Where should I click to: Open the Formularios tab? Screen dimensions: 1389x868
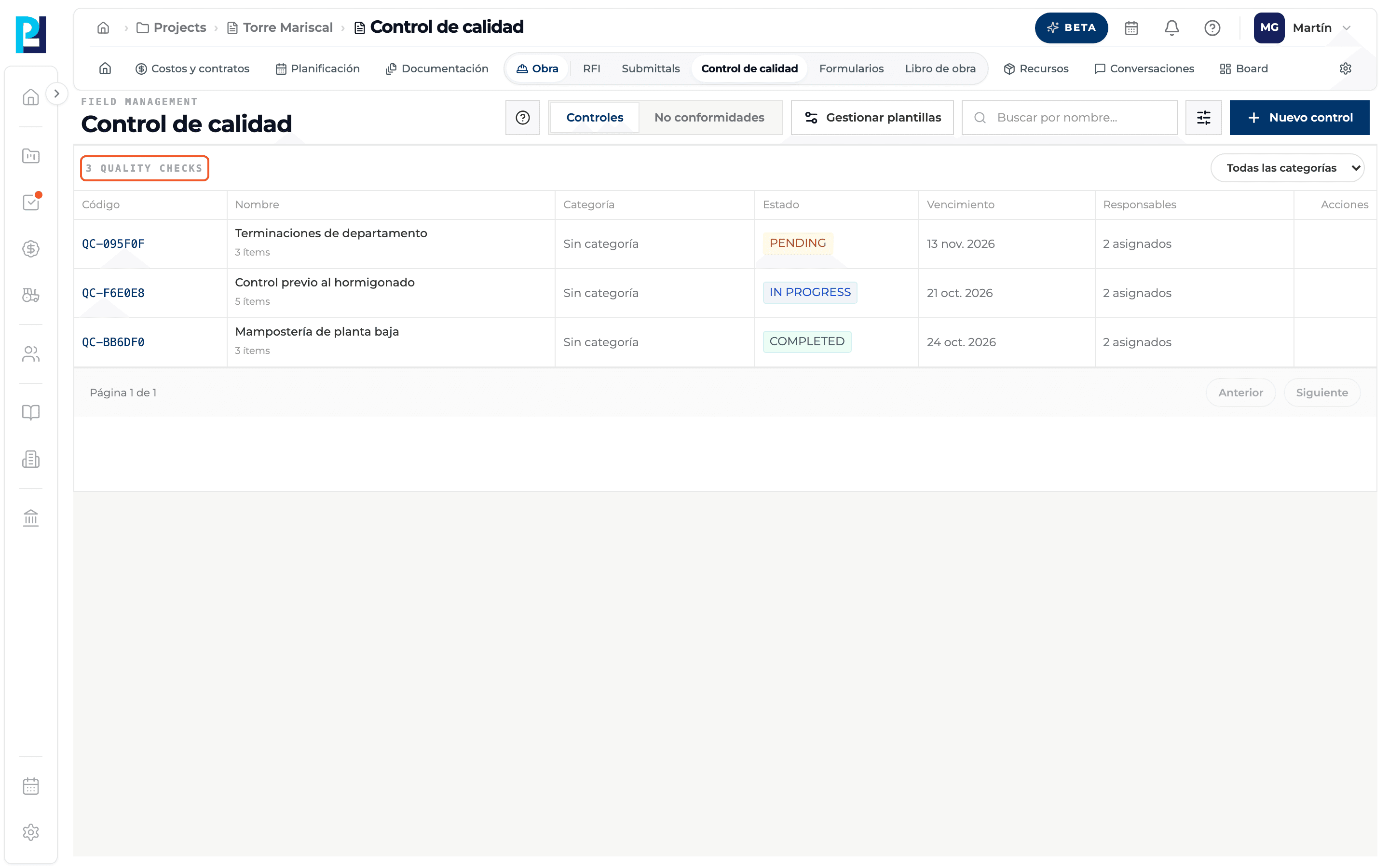[851, 68]
